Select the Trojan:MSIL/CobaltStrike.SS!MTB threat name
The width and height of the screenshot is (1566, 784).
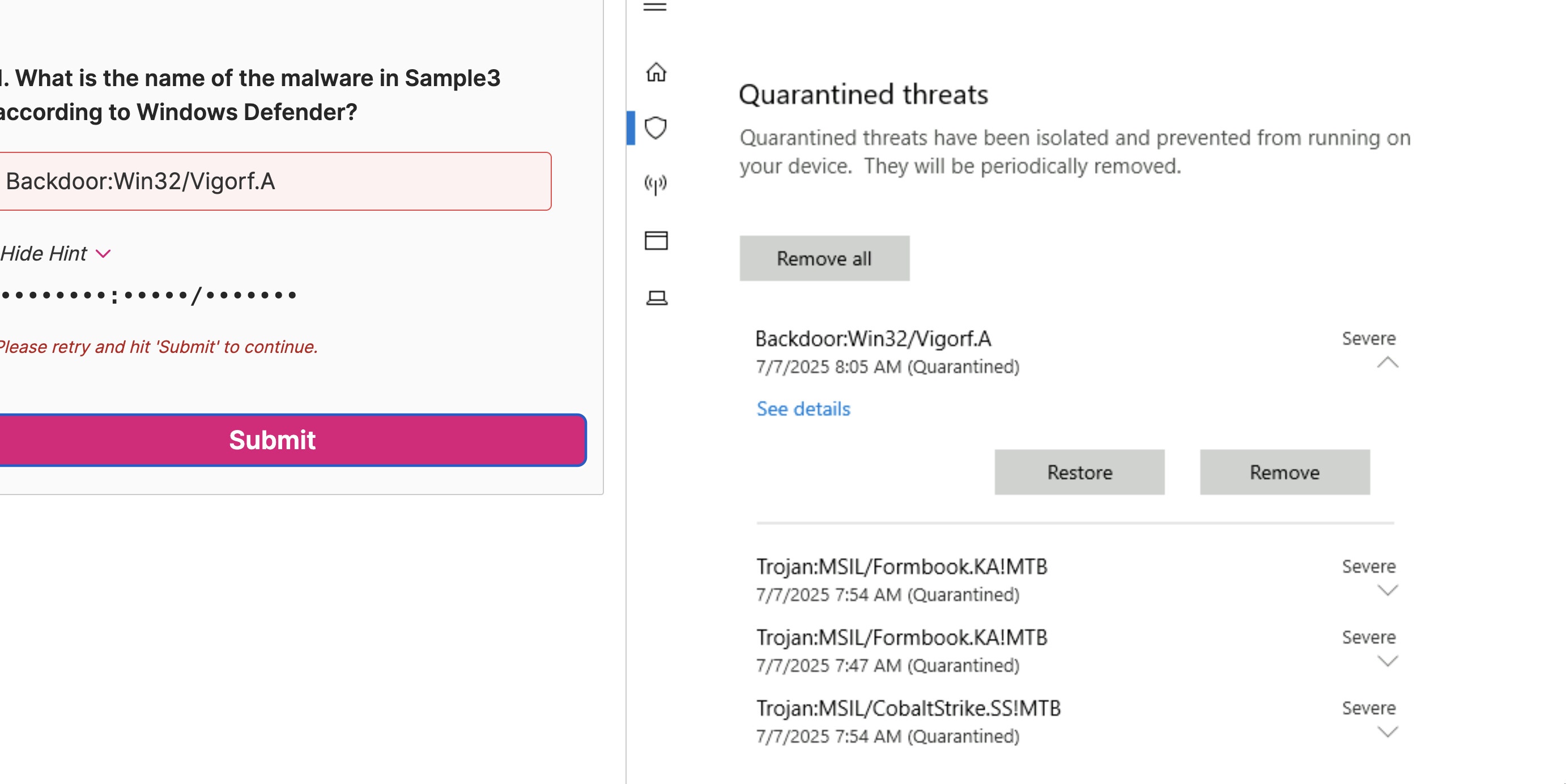[x=908, y=708]
